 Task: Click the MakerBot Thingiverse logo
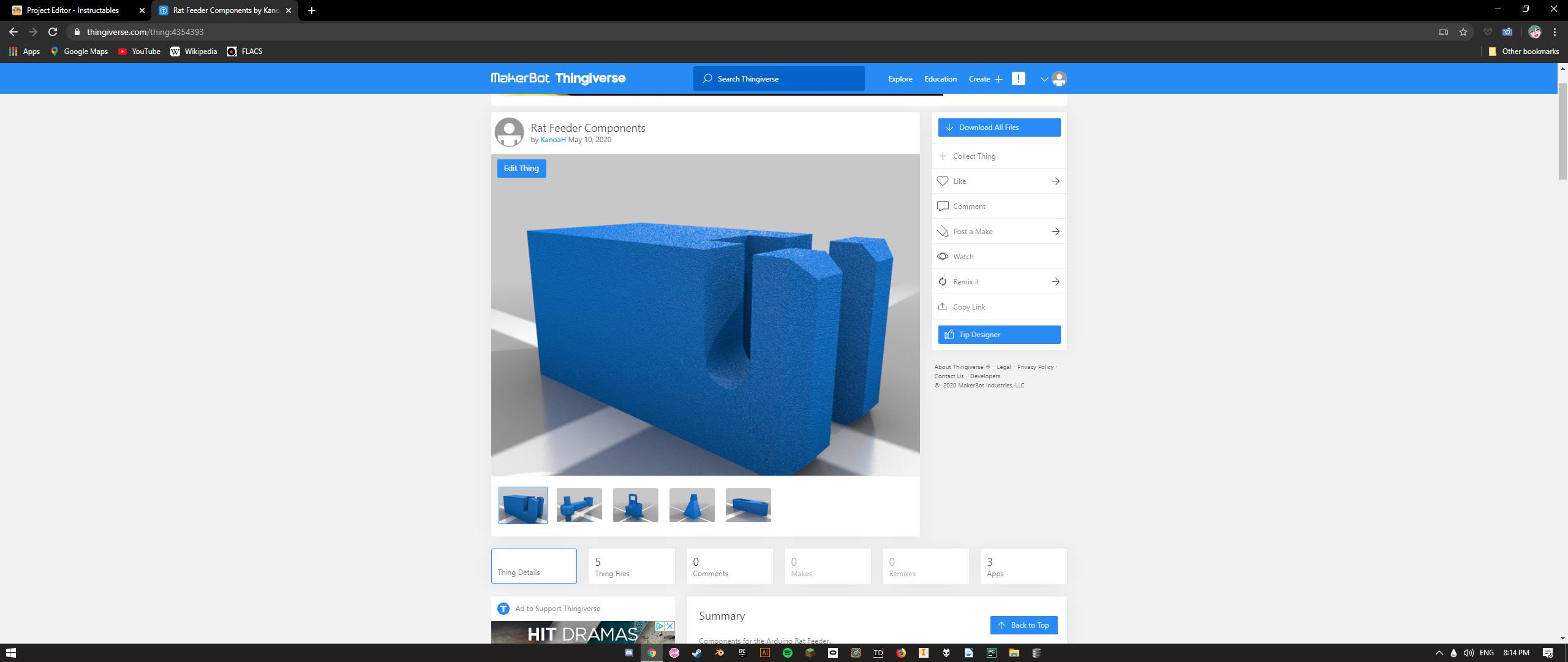pos(558,78)
